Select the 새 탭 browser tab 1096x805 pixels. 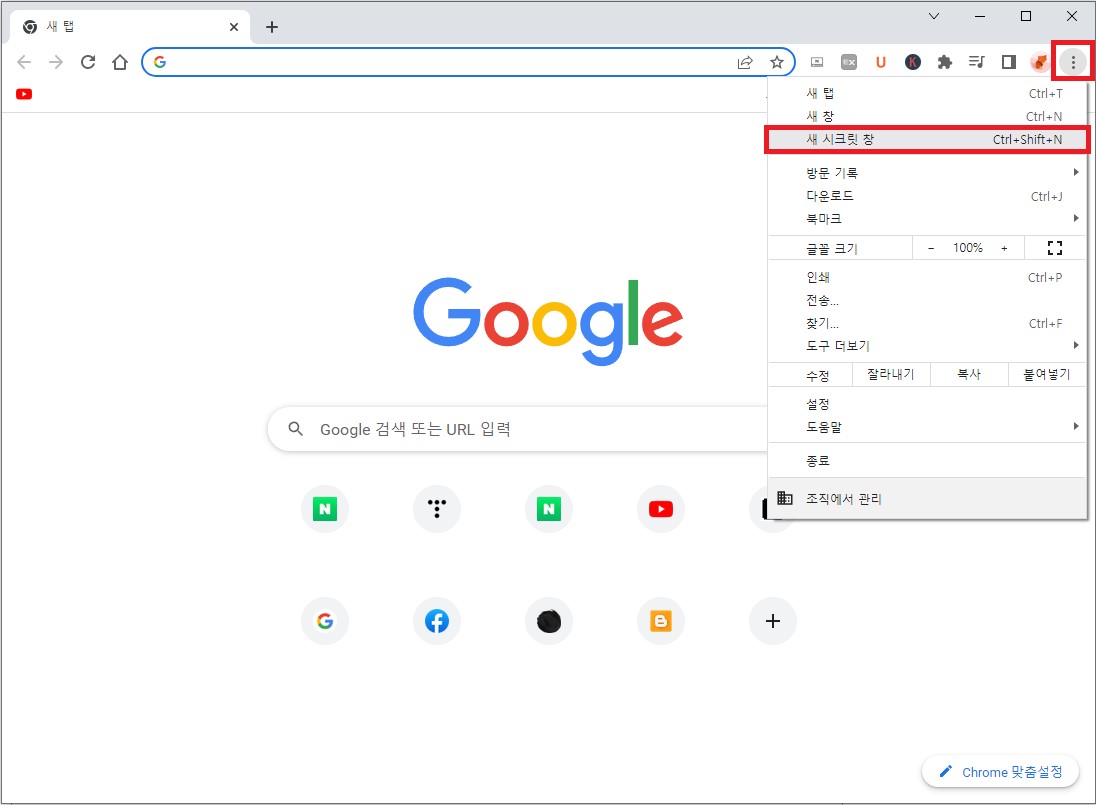coord(129,27)
